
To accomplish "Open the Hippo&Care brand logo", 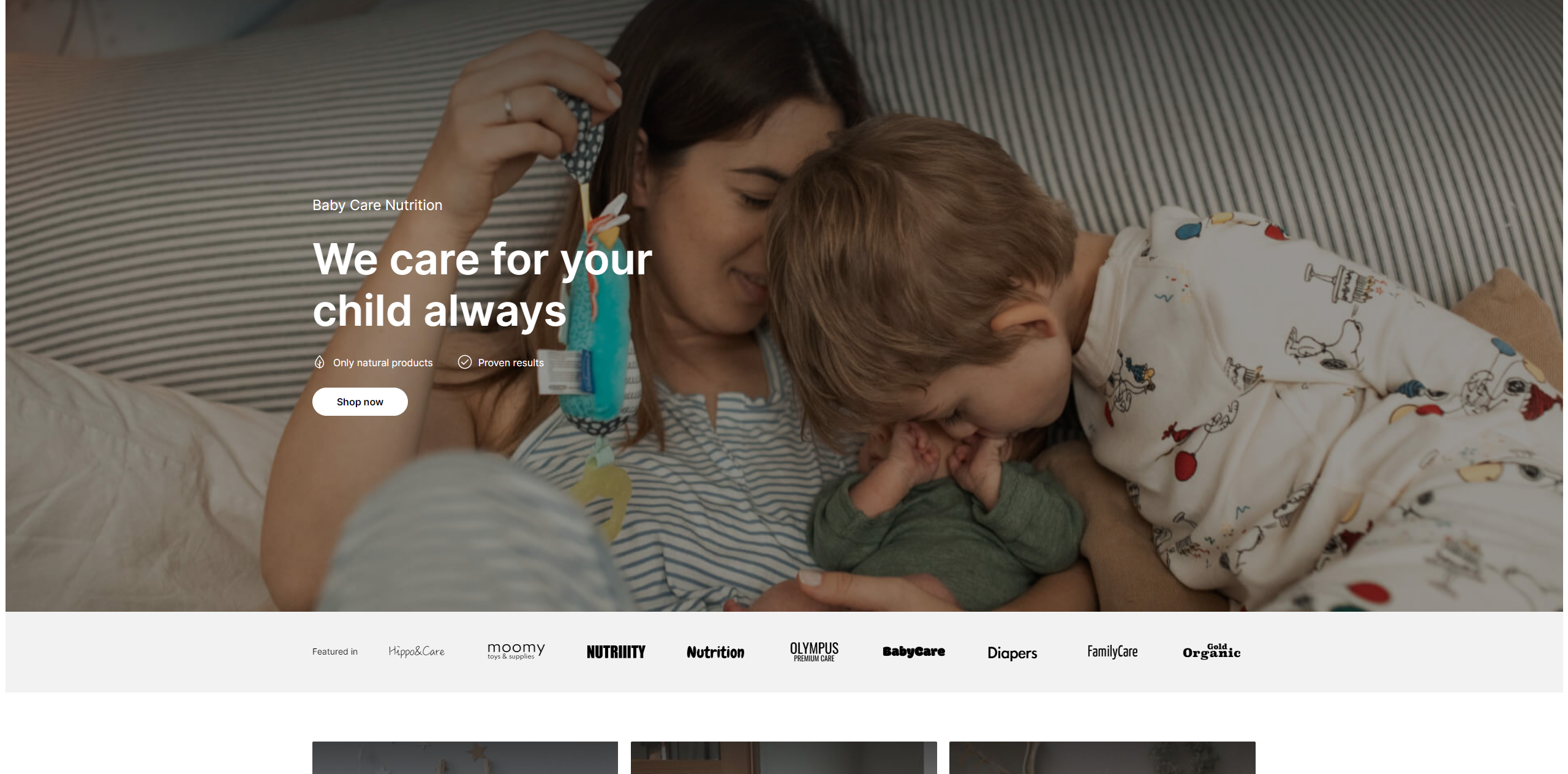I will coord(417,652).
